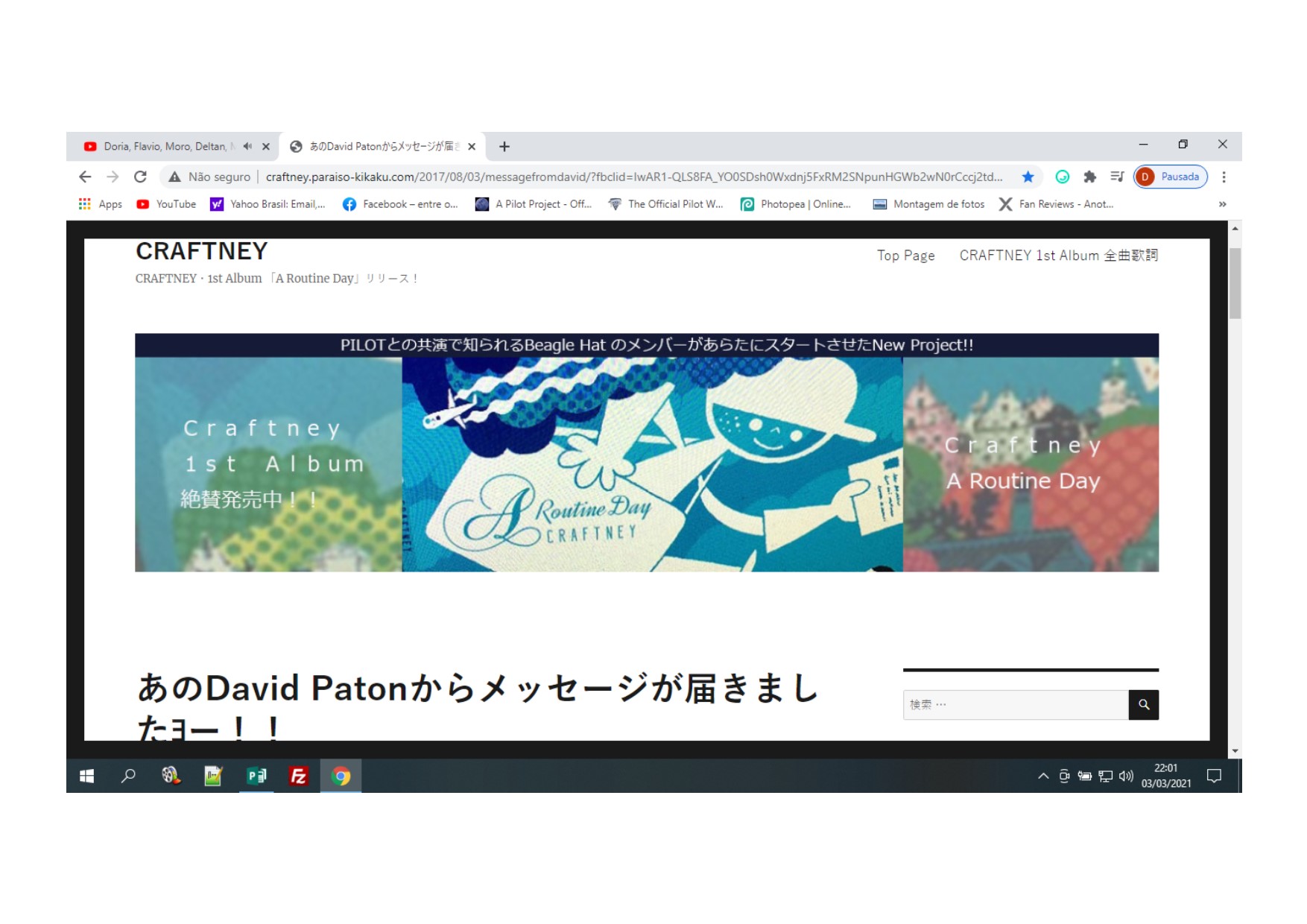Show hidden system tray icons
This screenshot has width=1307, height=924.
click(x=1043, y=776)
